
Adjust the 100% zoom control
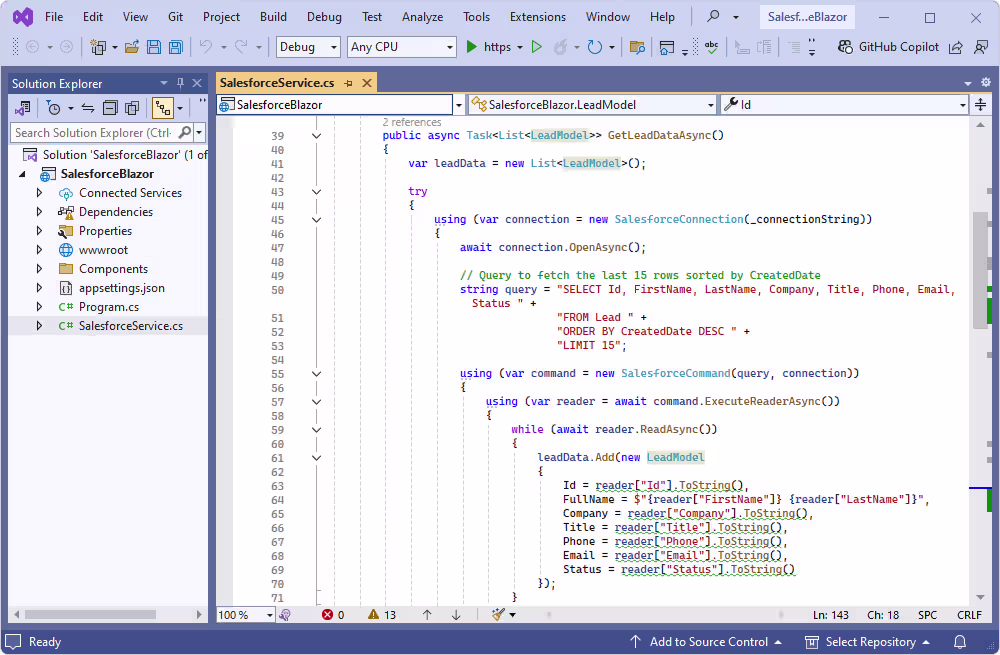[243, 614]
